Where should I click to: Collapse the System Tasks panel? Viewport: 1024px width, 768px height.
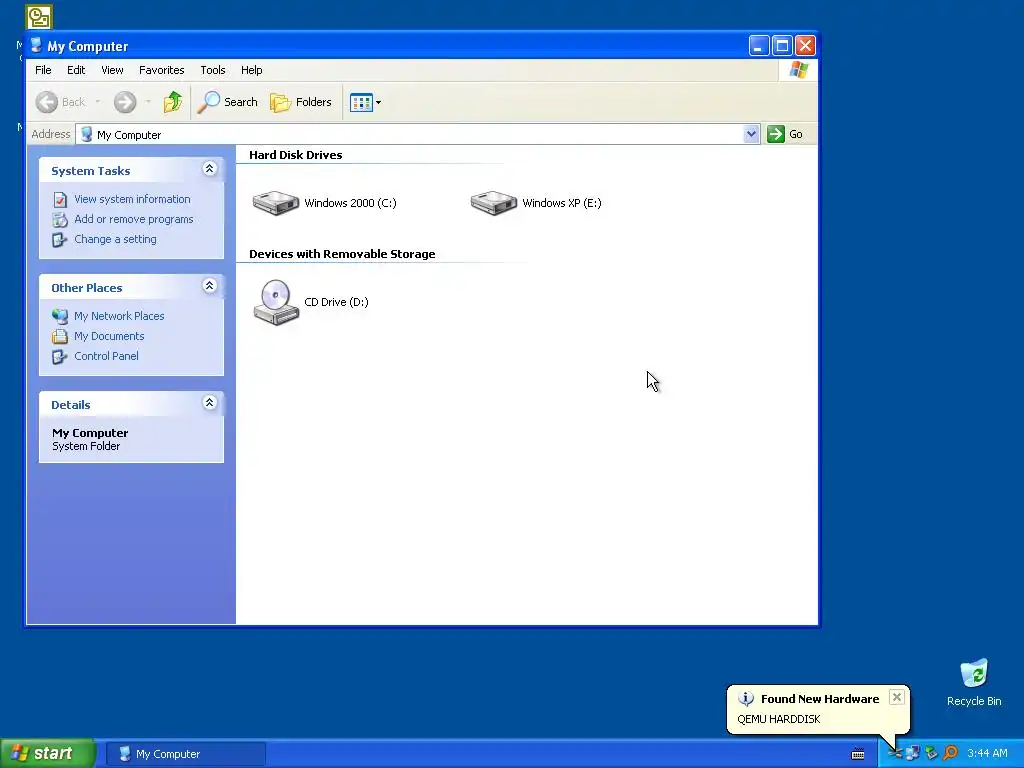pos(210,169)
